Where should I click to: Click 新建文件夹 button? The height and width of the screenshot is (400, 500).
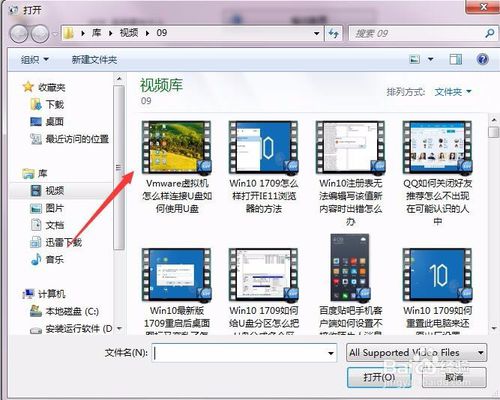94,60
